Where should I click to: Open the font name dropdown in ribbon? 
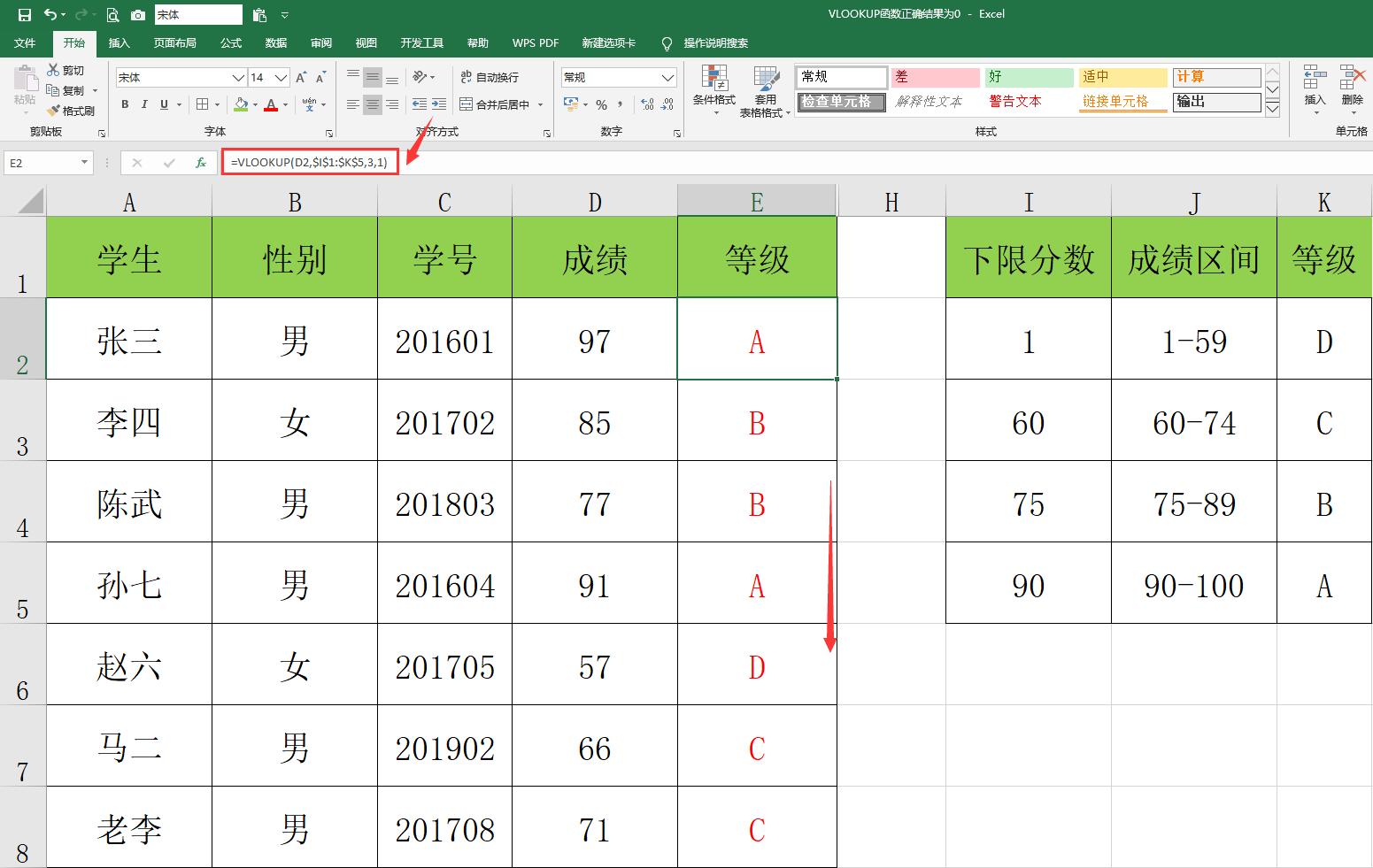pos(237,78)
